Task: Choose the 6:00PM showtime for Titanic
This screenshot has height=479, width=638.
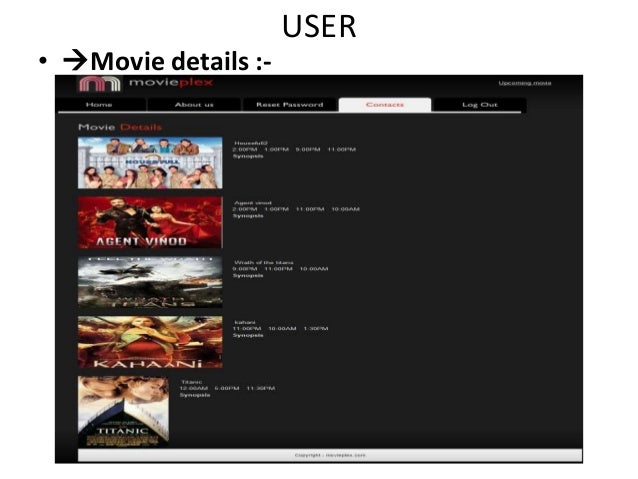Action: pyautogui.click(x=227, y=388)
